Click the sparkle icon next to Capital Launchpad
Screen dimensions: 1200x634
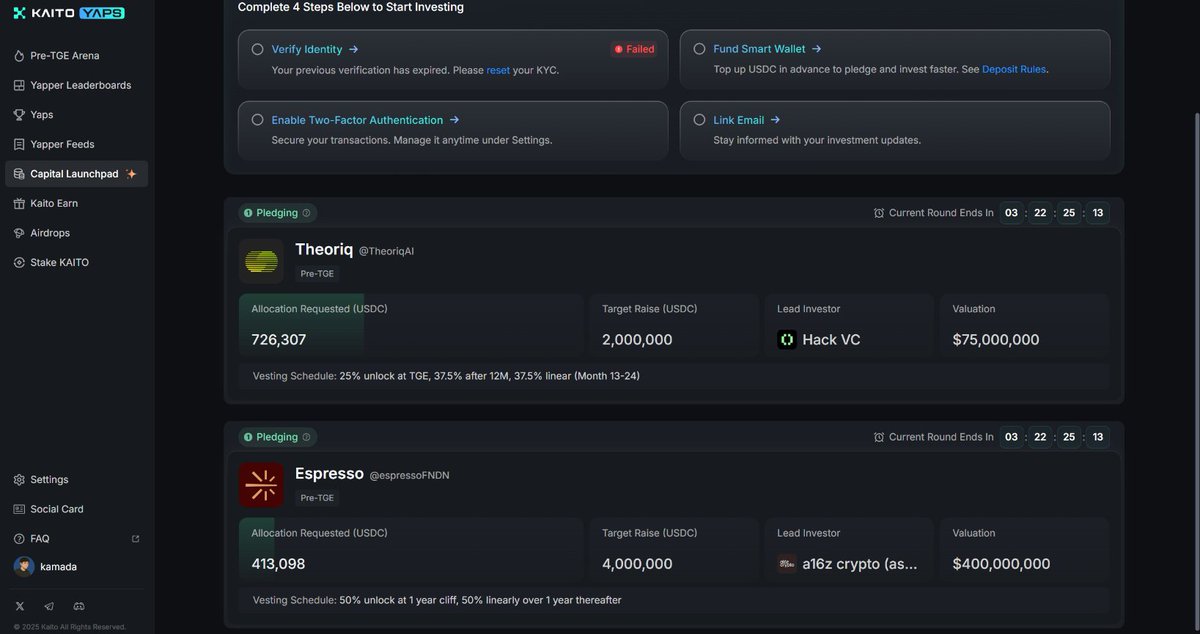[131, 174]
